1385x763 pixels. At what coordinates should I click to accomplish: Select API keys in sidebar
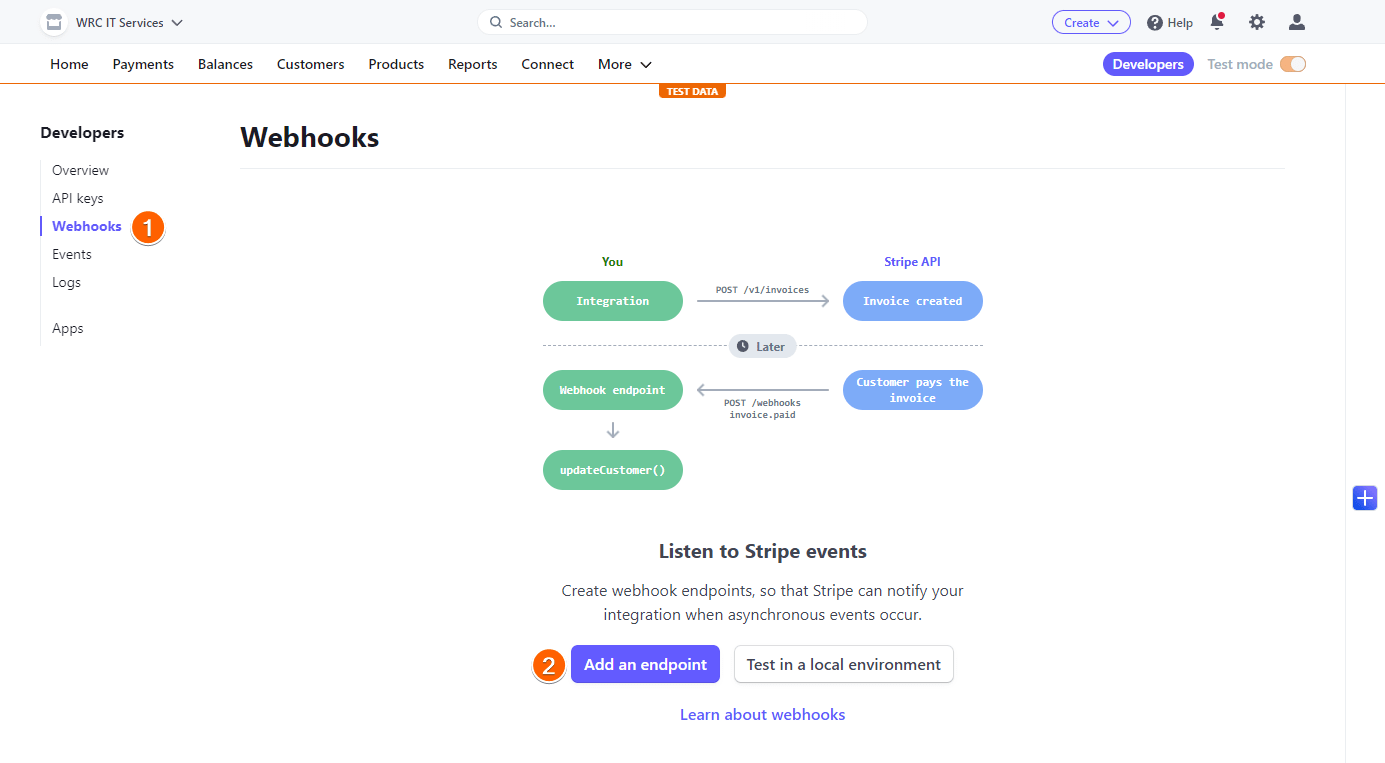(78, 198)
